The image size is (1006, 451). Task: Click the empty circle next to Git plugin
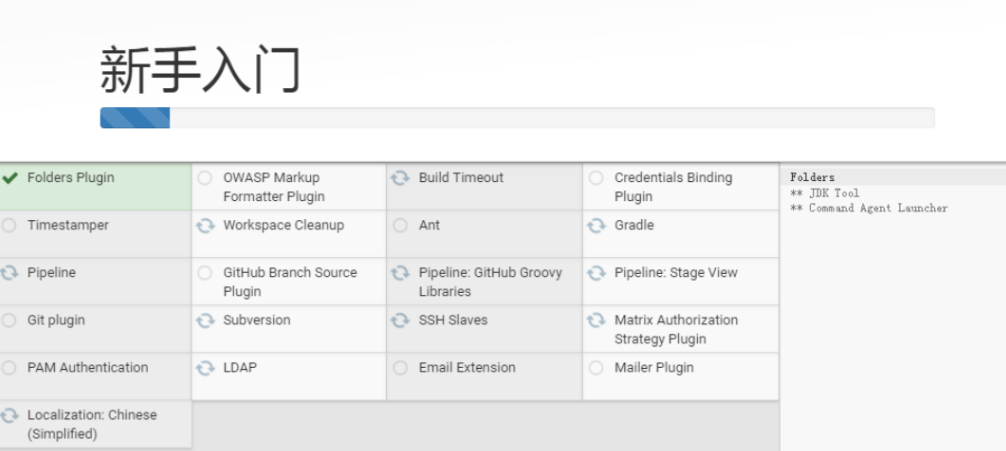coord(9,320)
